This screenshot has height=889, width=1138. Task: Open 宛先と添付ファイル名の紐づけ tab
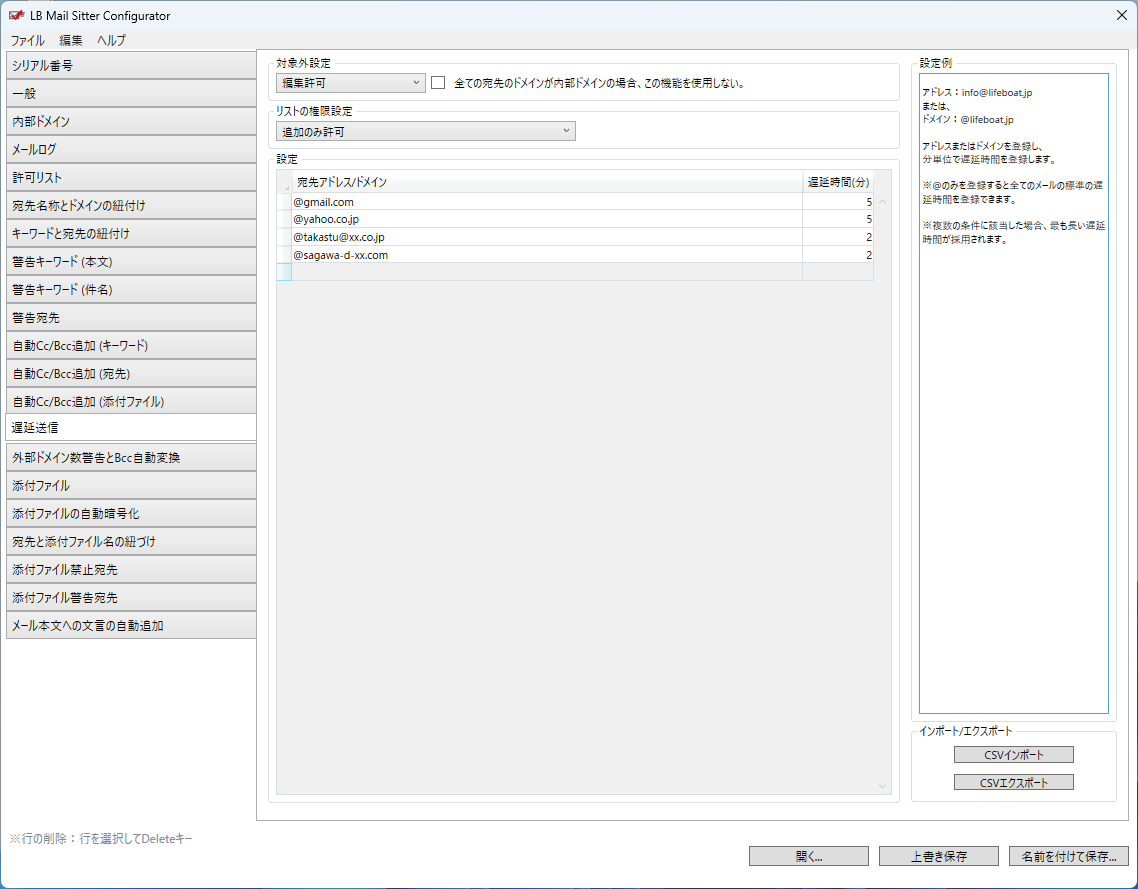point(131,541)
